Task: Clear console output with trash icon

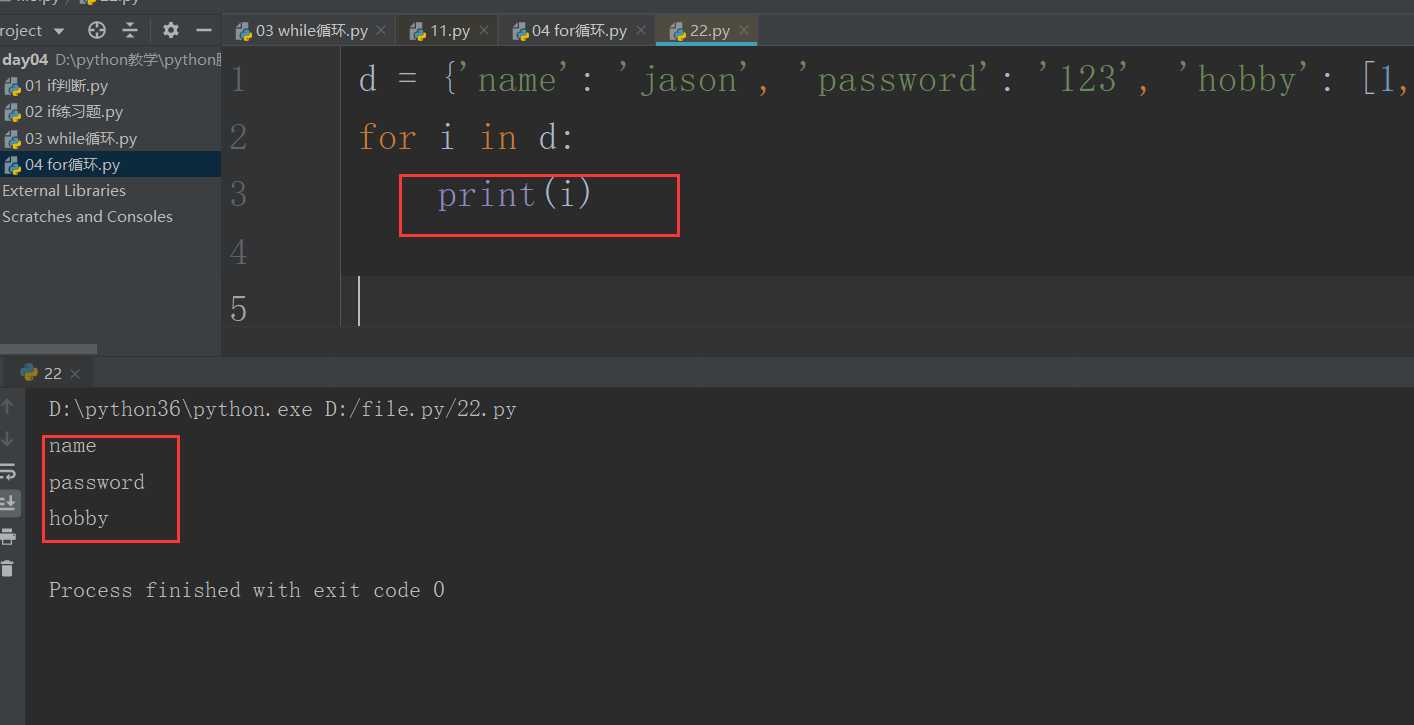Action: click(x=7, y=569)
